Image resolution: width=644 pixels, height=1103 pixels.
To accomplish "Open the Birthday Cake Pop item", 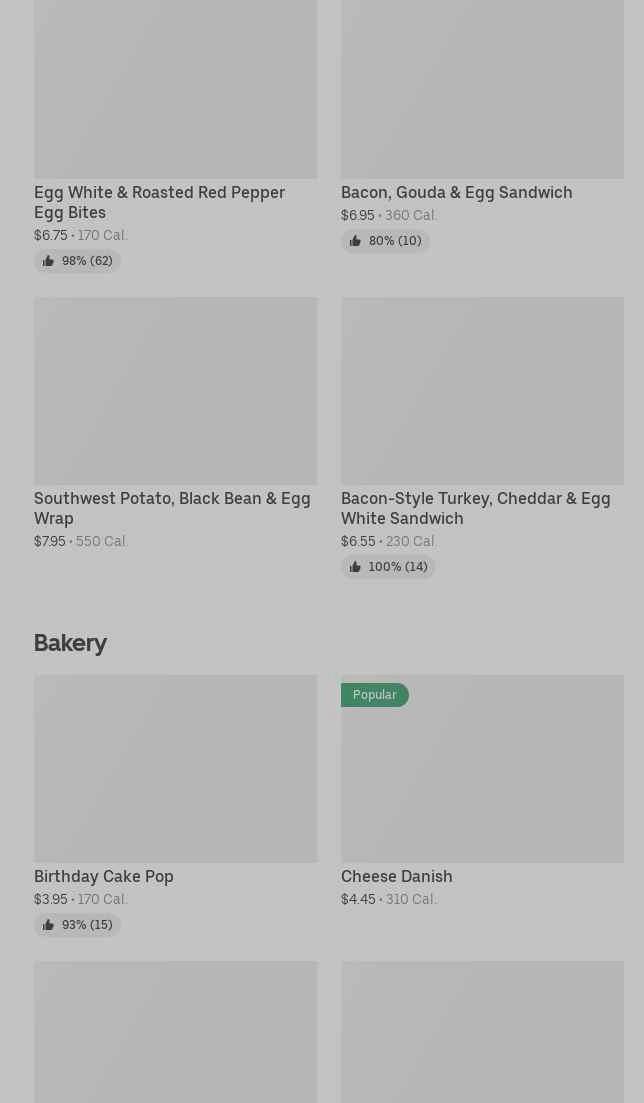I will point(104,876).
